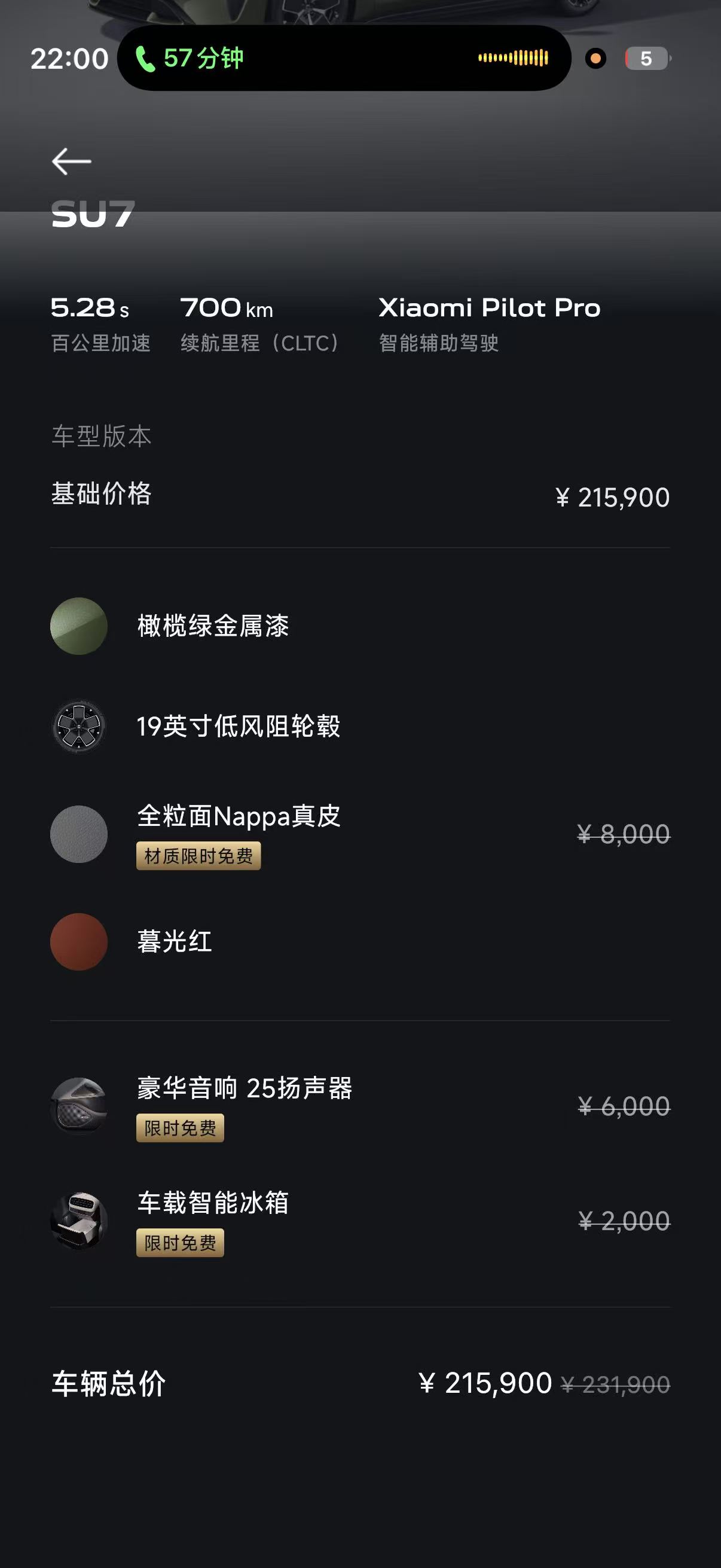Tap the 材质限时免费 badge

198,856
